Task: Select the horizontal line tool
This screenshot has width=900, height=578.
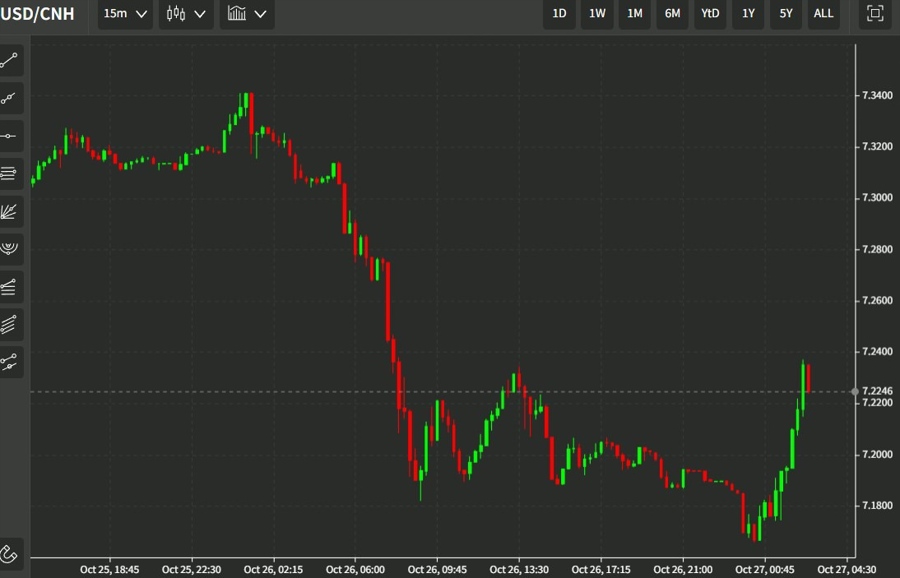Action: (10, 136)
